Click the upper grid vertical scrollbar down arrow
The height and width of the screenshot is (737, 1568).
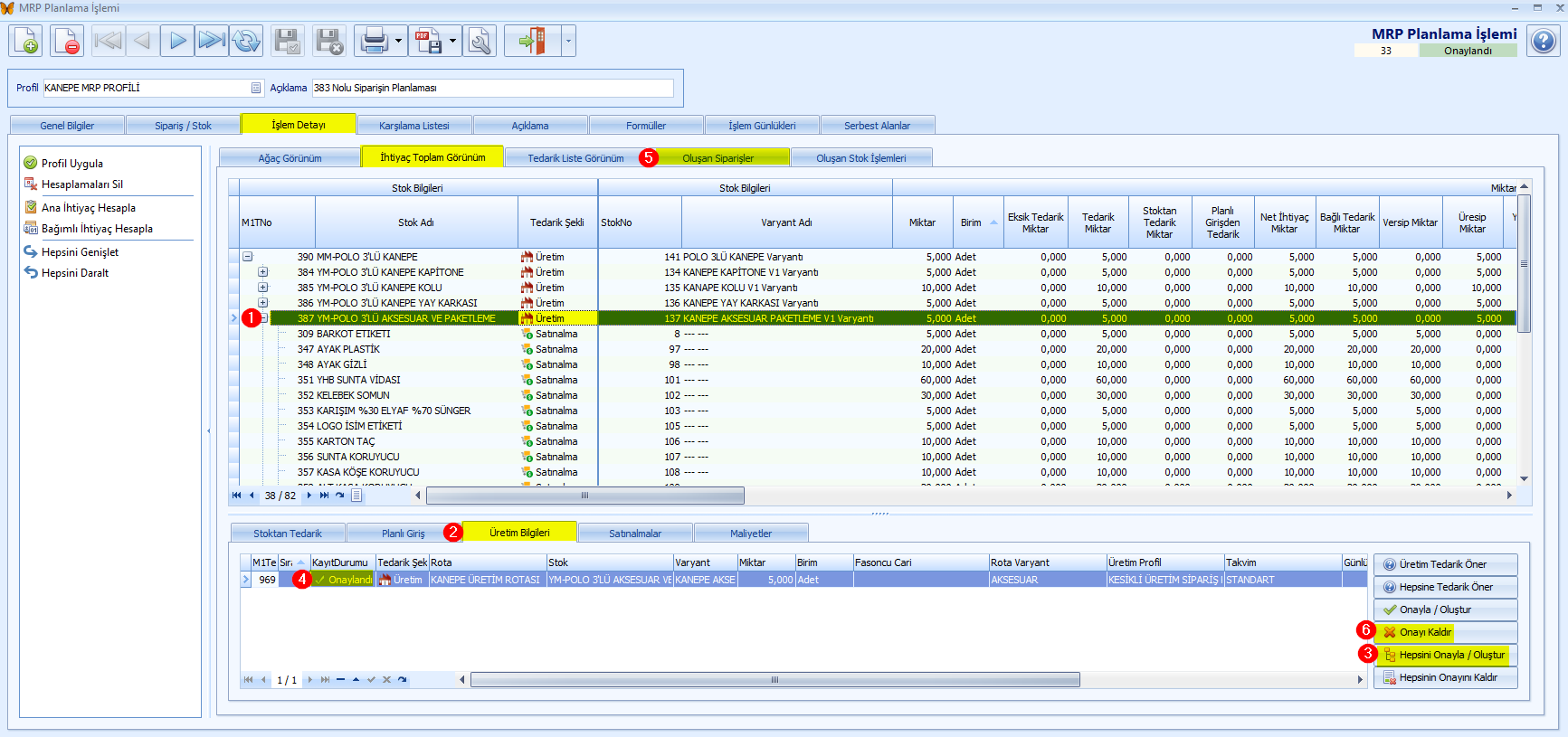[x=1524, y=479]
